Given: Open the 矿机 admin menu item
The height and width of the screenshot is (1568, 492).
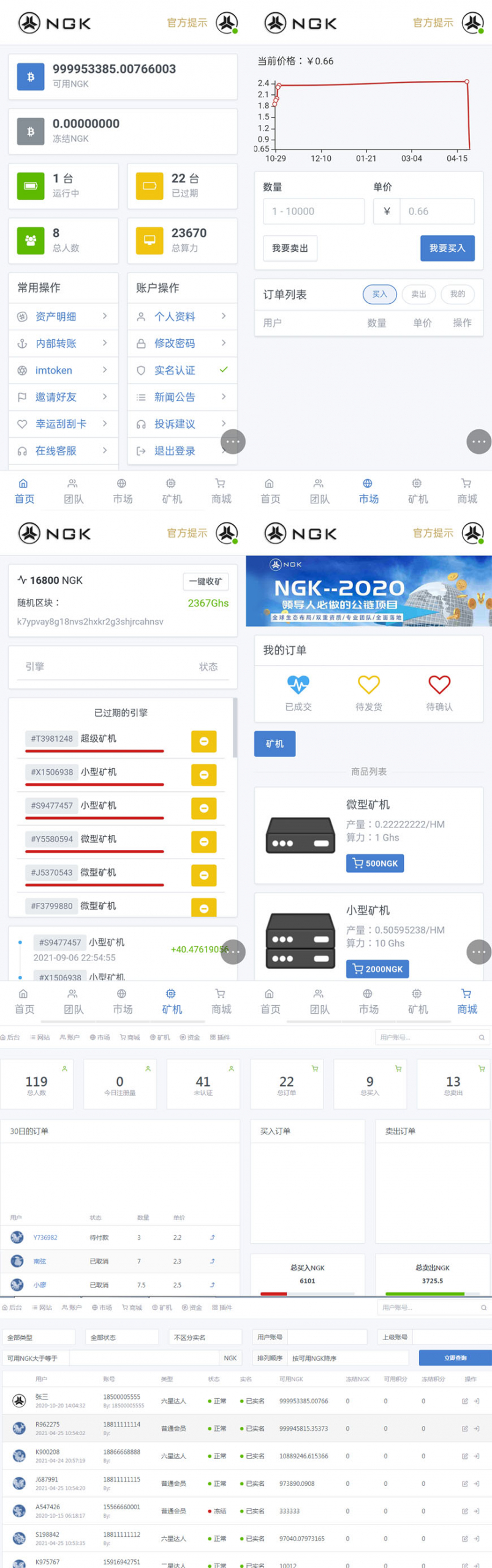Looking at the screenshot, I should [161, 1037].
